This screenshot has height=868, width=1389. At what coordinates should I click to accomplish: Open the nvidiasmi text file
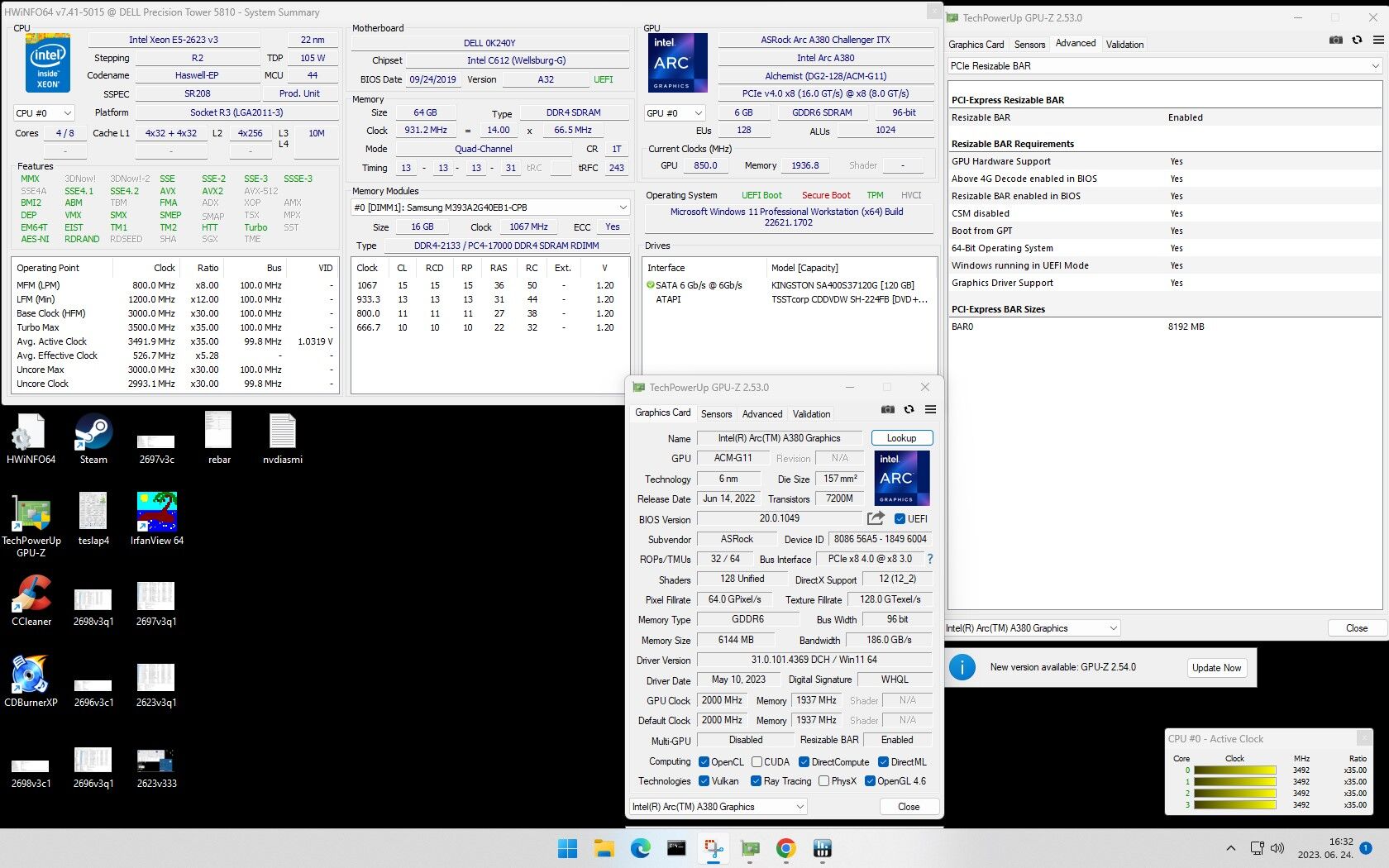tap(282, 439)
